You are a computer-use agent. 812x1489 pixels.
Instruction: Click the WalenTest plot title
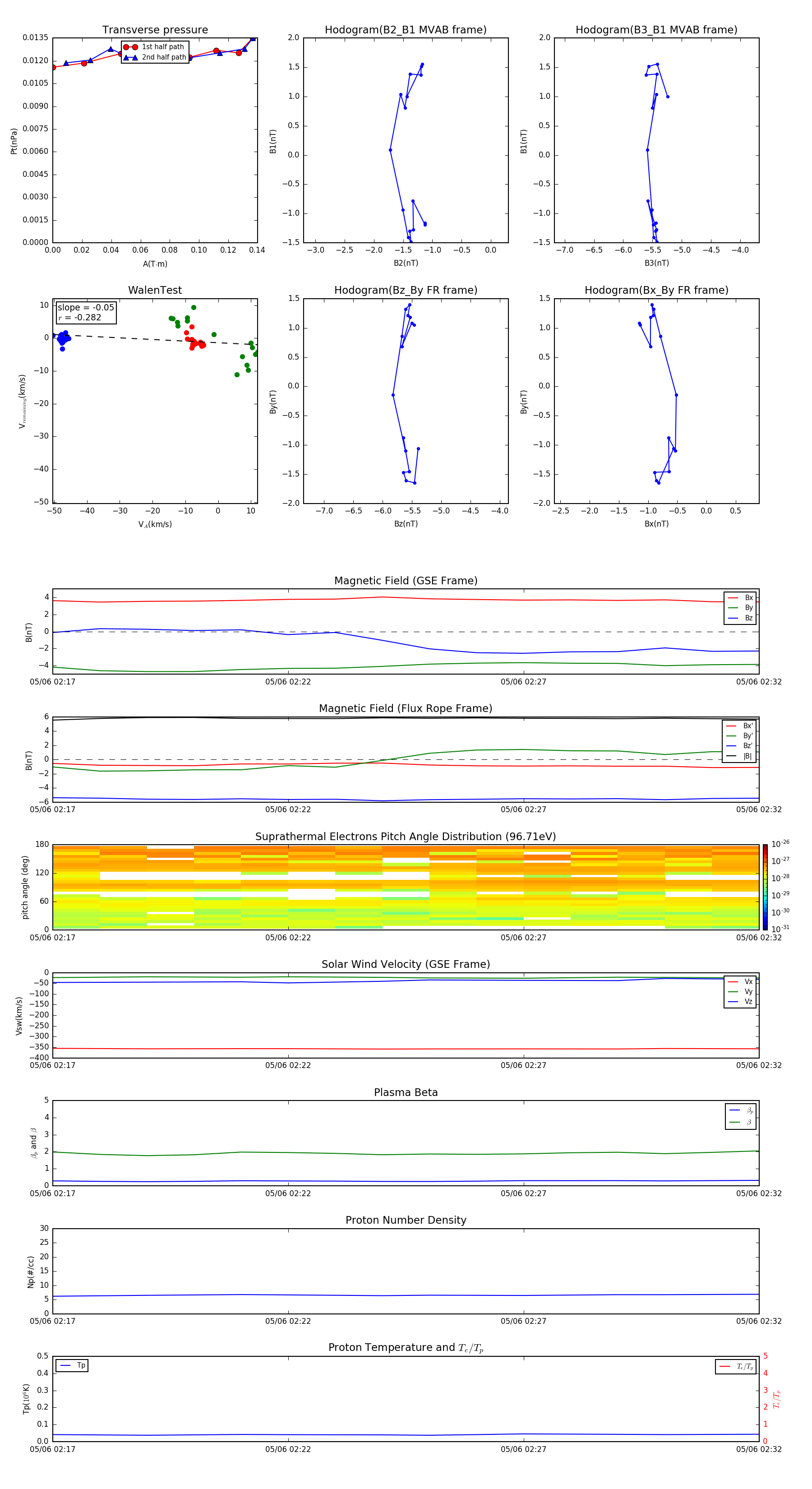tap(155, 290)
